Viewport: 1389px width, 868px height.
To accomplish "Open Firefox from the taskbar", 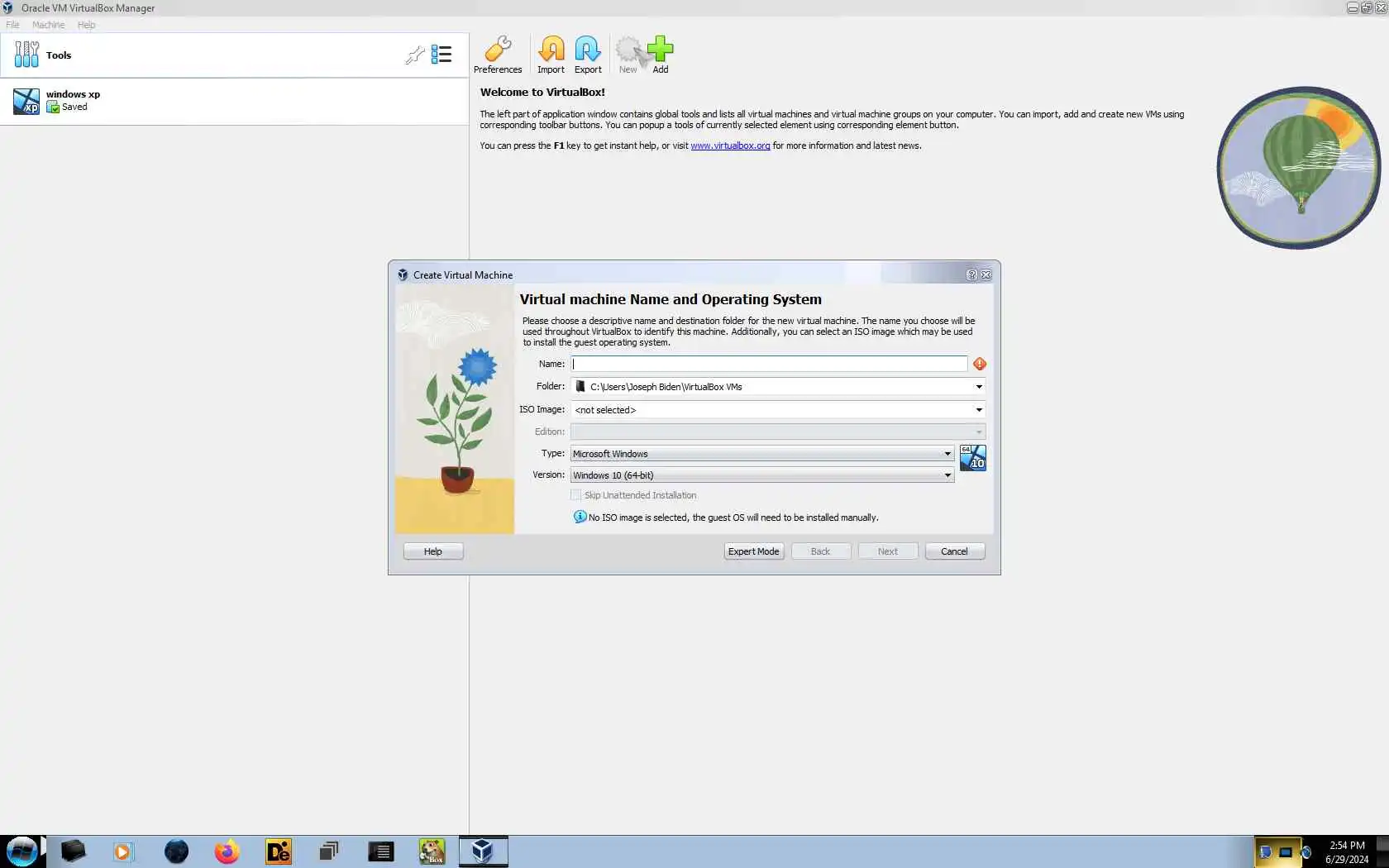I will point(227,851).
